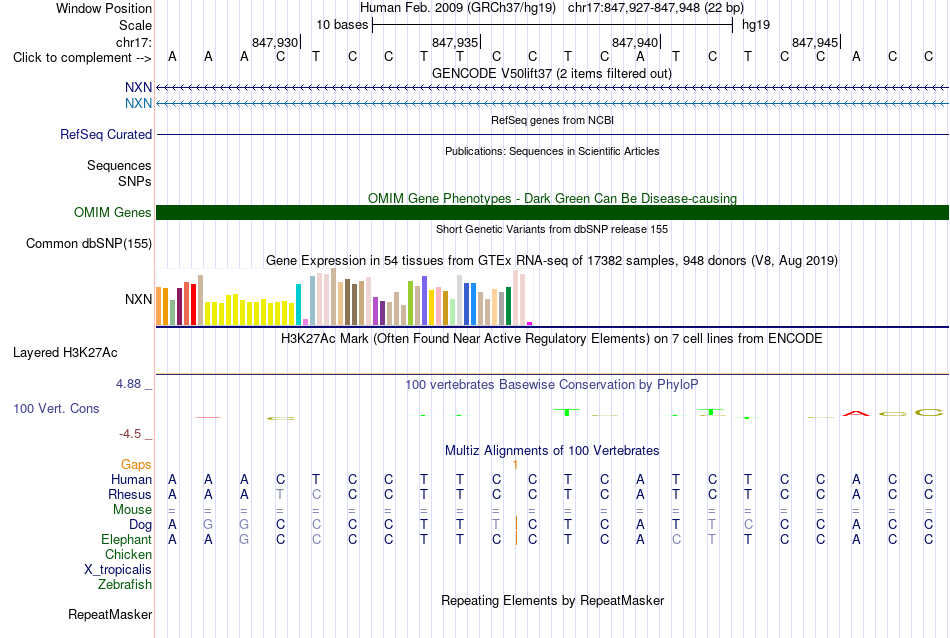Click the orange gap count '1' in Gaps row
Screen dimensions: 950x638
point(515,465)
